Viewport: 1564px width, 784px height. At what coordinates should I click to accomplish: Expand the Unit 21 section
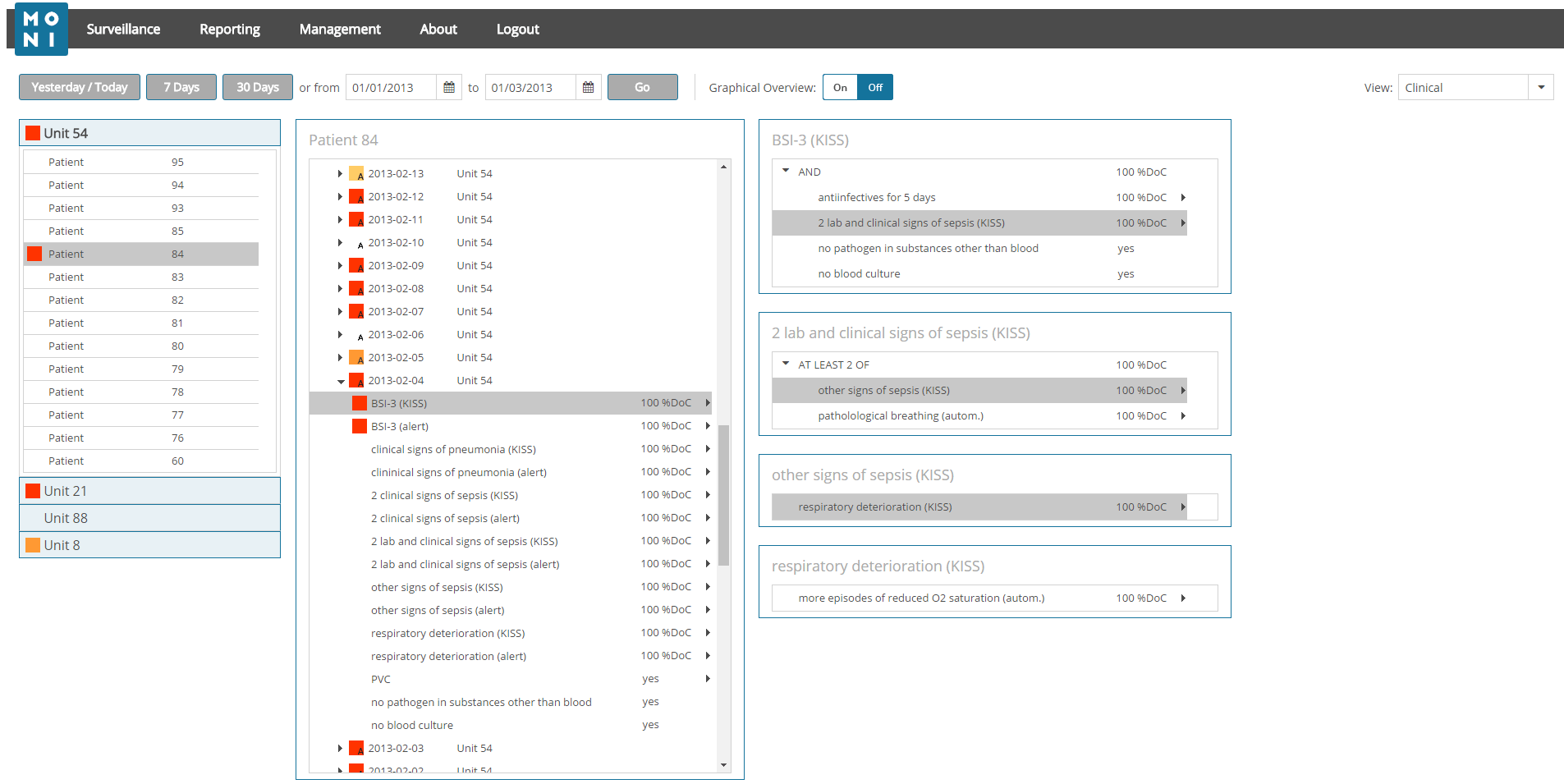tap(149, 491)
